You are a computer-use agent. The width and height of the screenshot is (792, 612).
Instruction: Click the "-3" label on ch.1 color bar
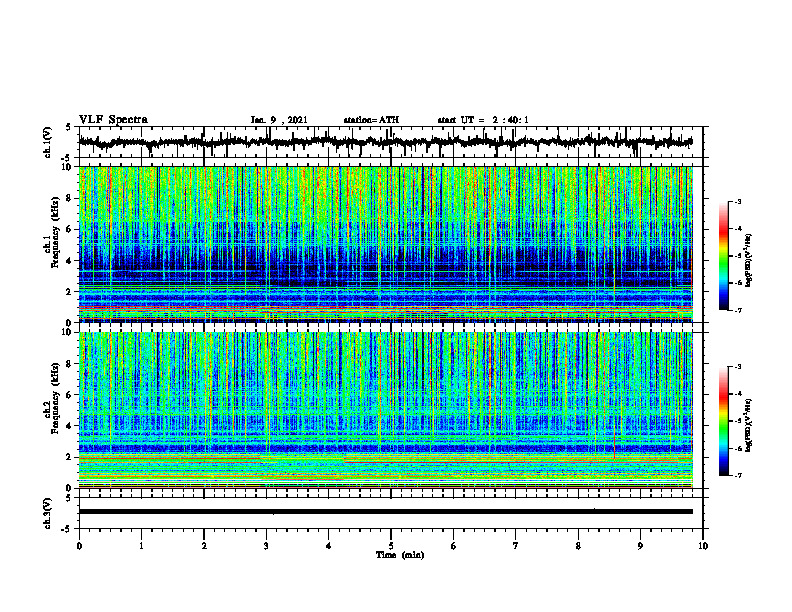[738, 202]
